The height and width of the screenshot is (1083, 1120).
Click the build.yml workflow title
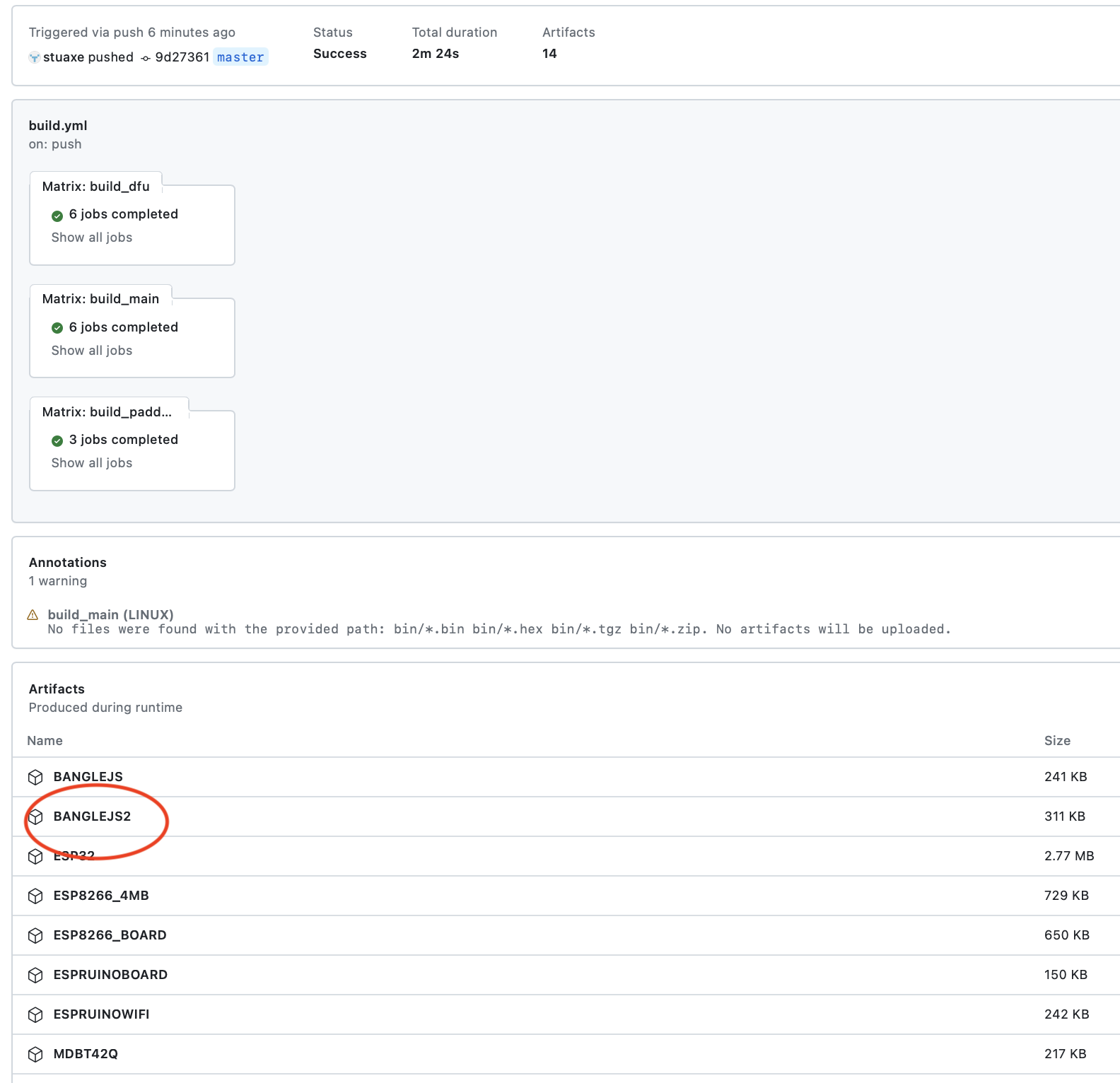point(58,126)
